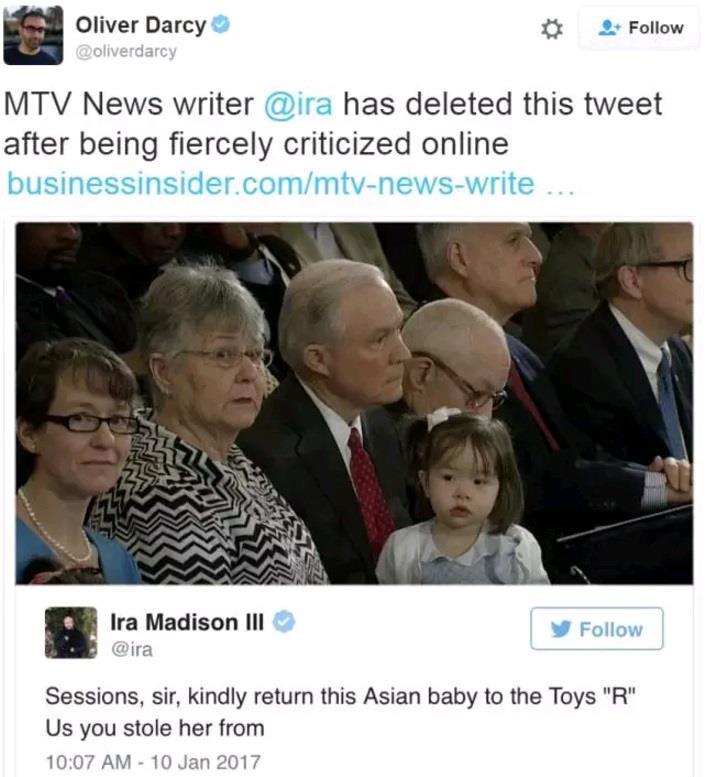Click the verified badge beside Ira Madison III
Image resolution: width=710 pixels, height=777 pixels.
[284, 621]
